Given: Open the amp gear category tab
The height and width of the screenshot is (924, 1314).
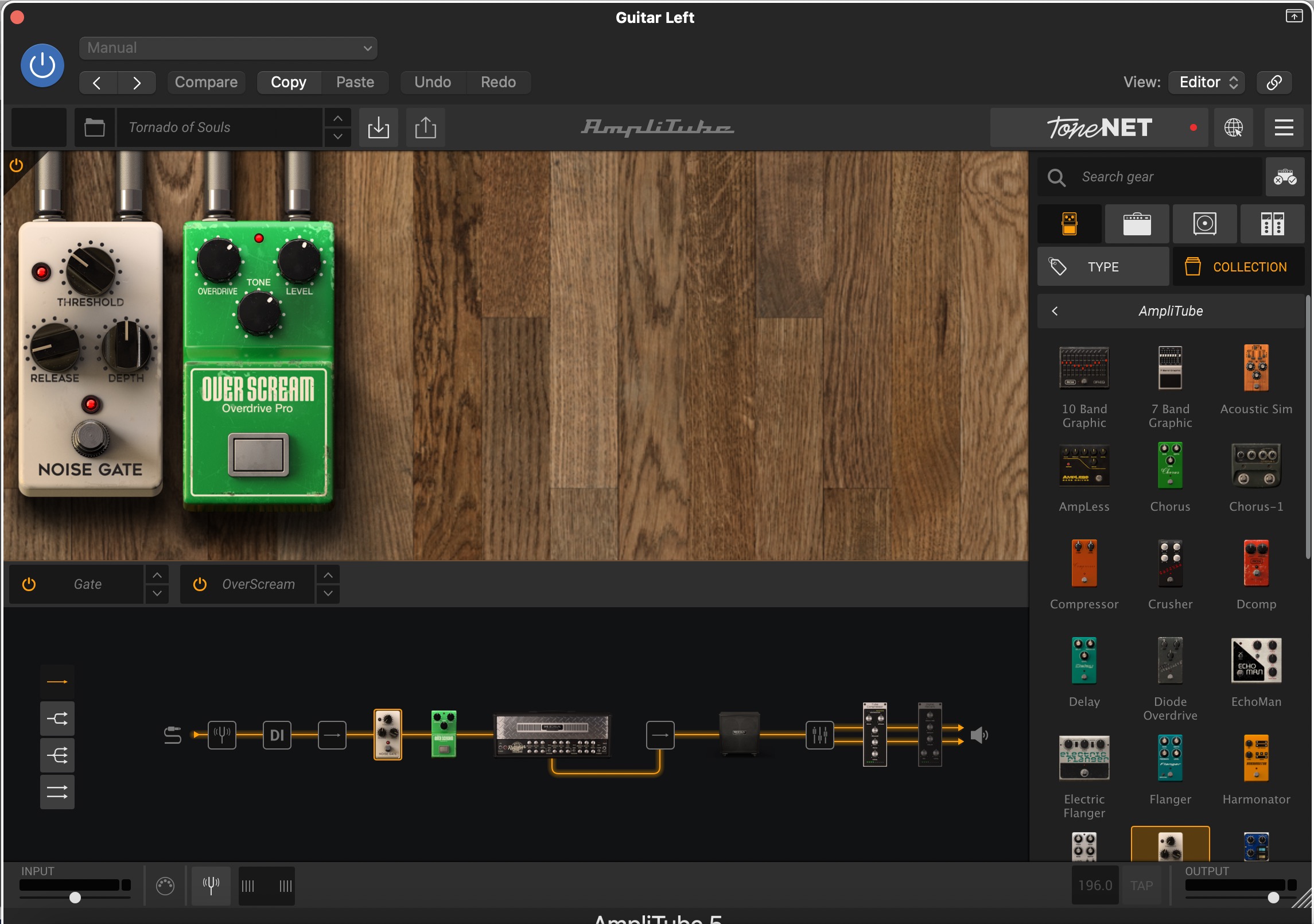Looking at the screenshot, I should (1137, 224).
